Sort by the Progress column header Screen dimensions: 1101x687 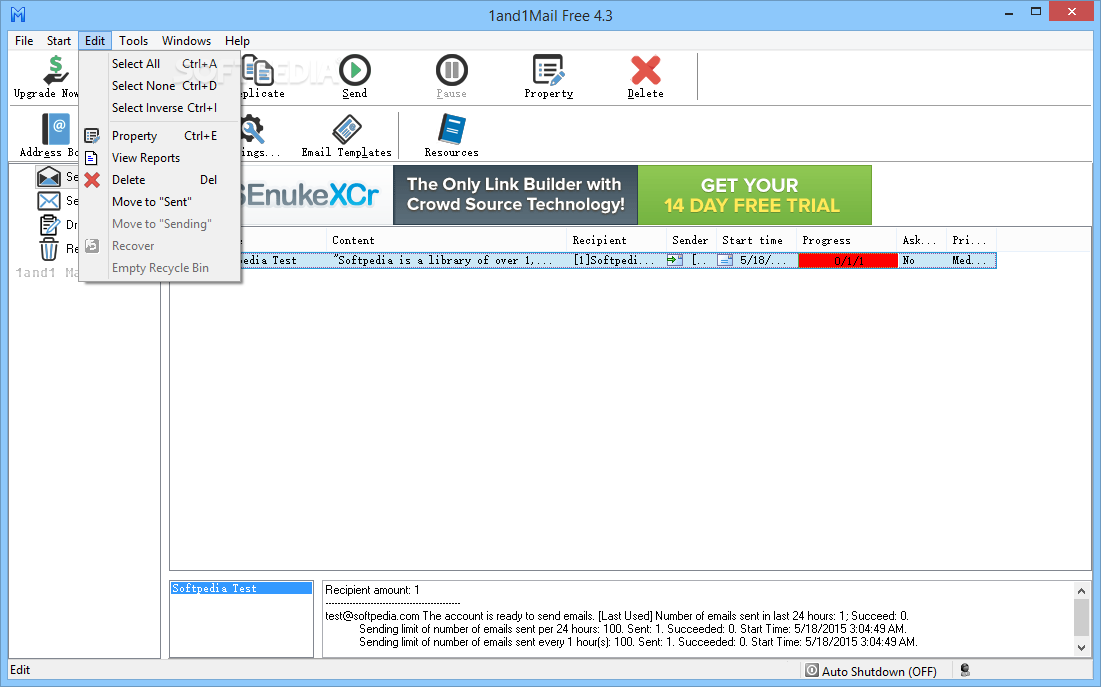(x=847, y=240)
